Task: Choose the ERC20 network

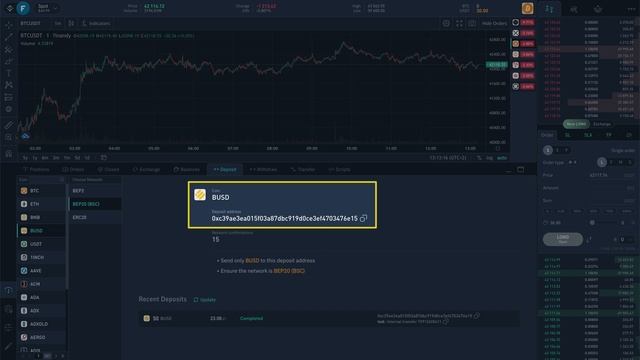Action: click(x=95, y=218)
